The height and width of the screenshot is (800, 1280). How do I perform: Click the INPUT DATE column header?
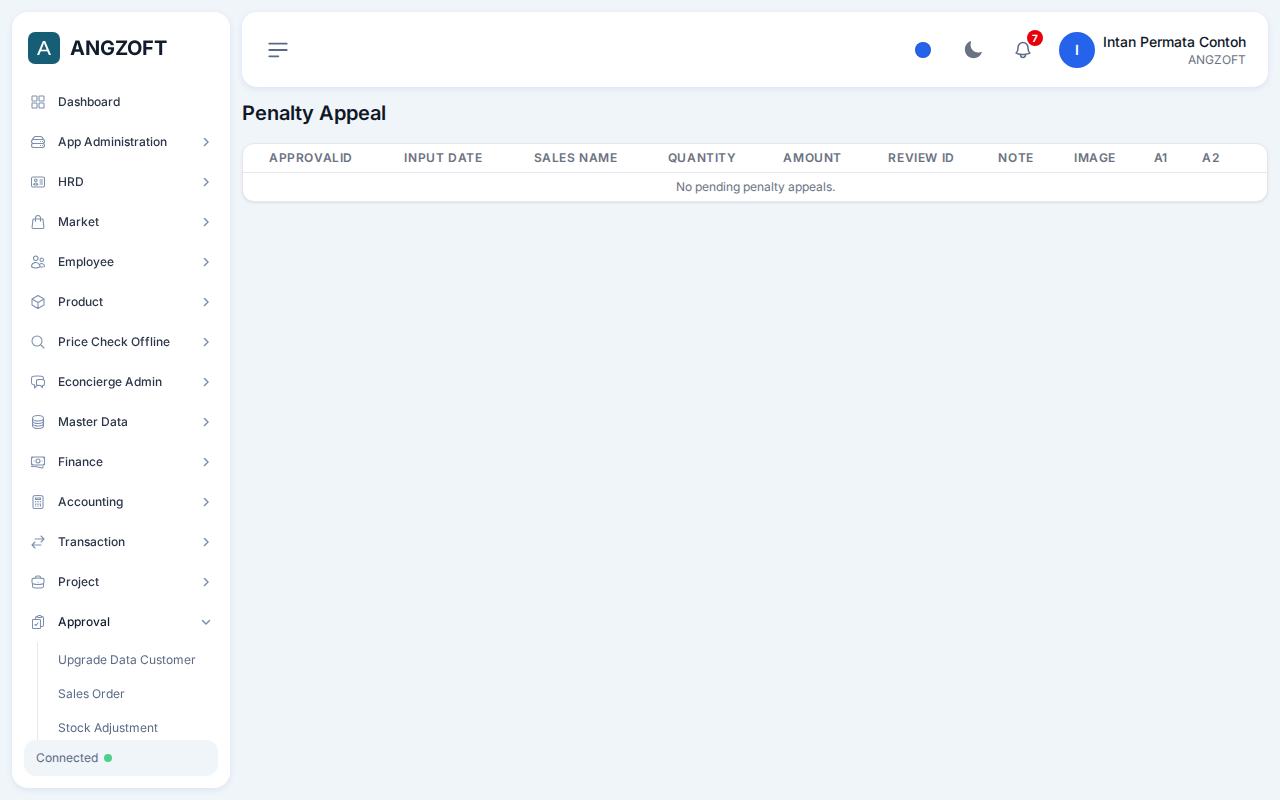click(x=443, y=158)
